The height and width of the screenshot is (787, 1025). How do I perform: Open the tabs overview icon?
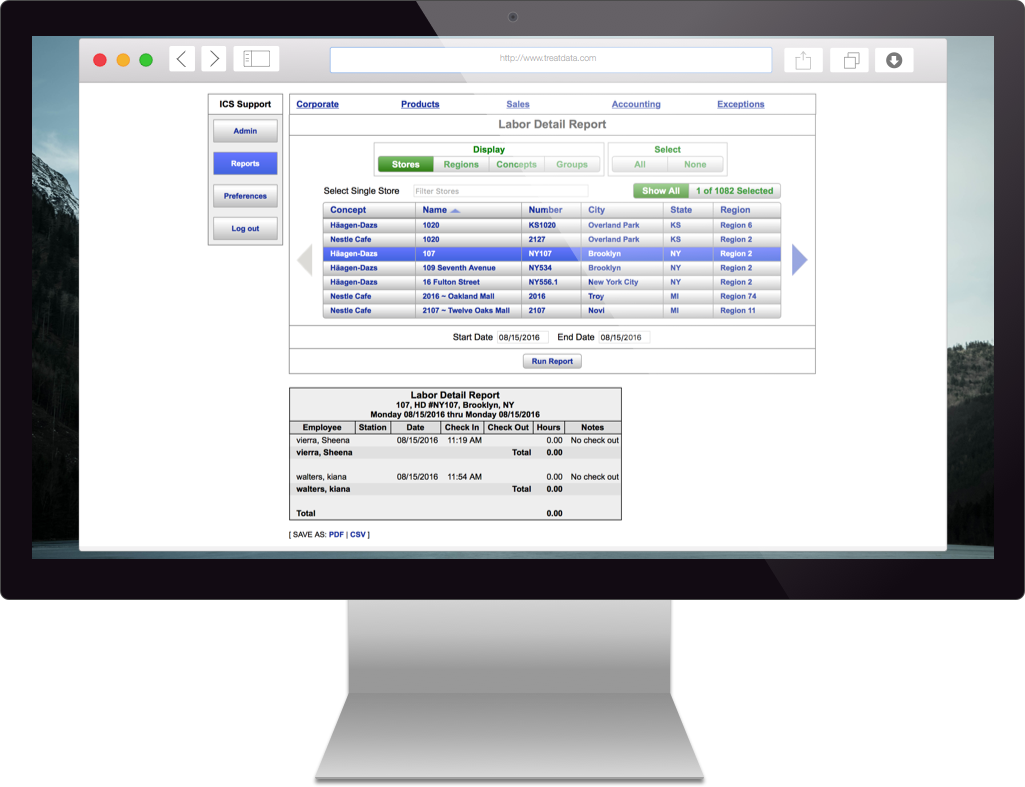851,60
